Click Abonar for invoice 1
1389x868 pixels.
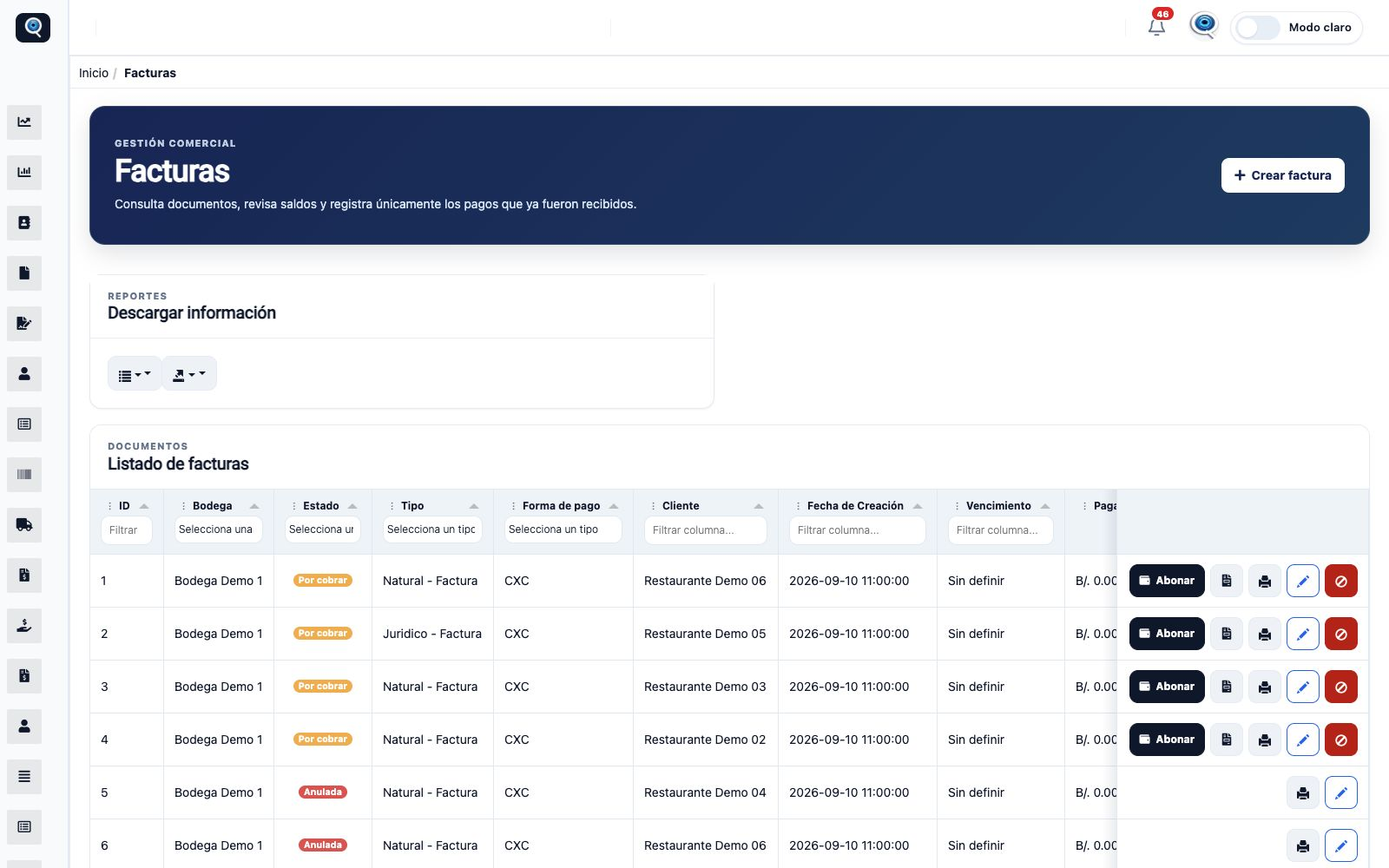tap(1167, 581)
